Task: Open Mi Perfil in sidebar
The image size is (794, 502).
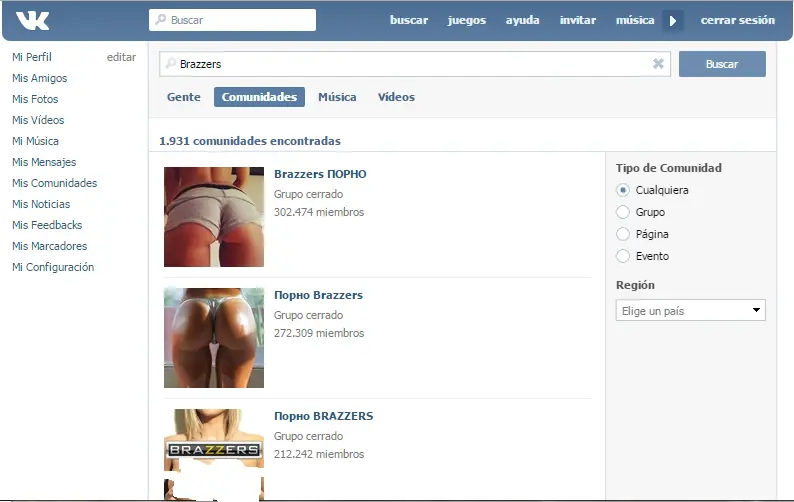Action: pos(32,57)
